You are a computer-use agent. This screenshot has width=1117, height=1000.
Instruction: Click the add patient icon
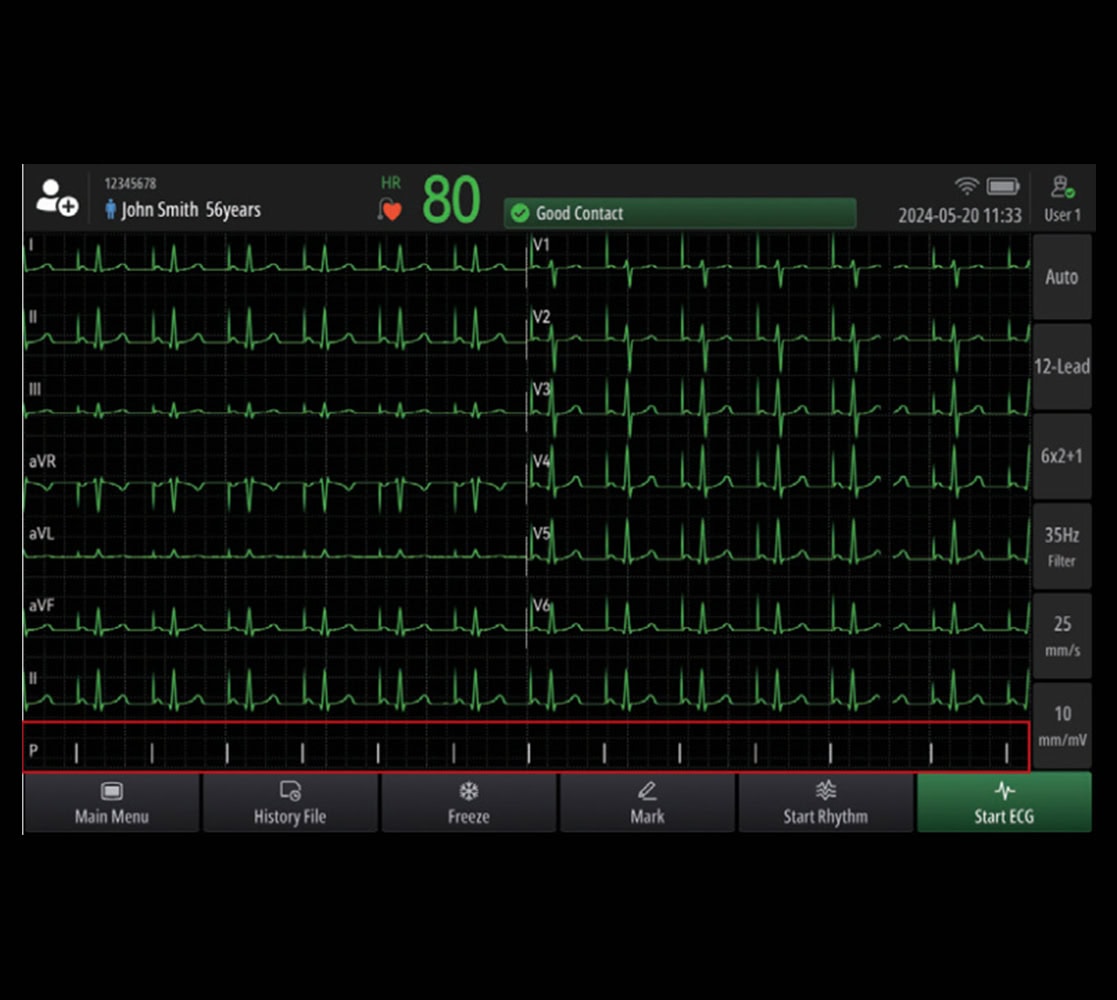click(56, 197)
